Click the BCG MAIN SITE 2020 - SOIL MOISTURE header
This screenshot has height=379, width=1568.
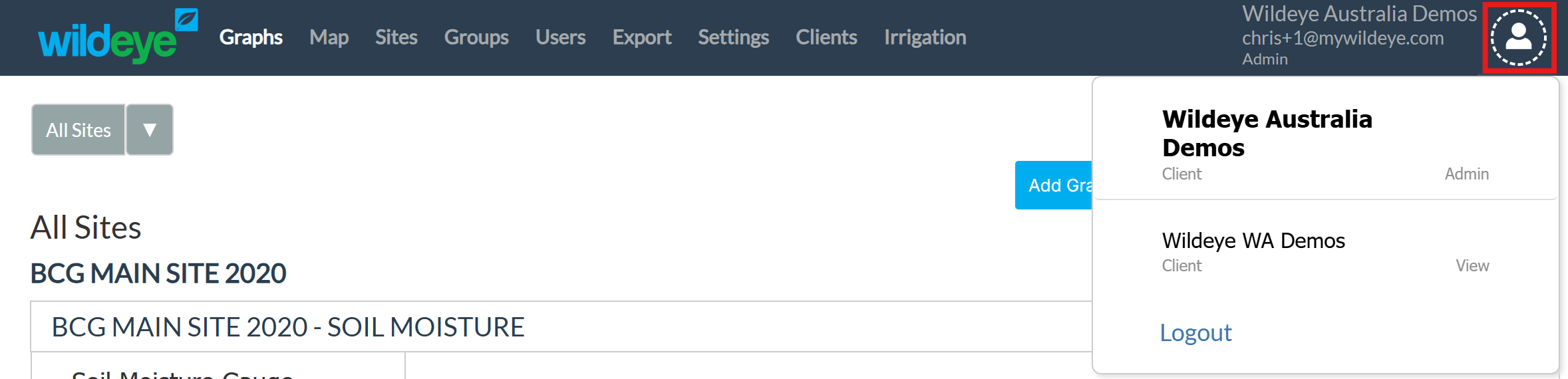coord(288,327)
